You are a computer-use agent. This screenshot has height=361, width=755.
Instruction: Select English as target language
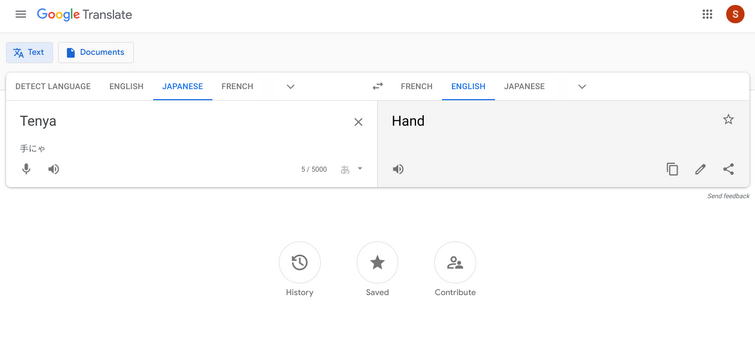468,87
